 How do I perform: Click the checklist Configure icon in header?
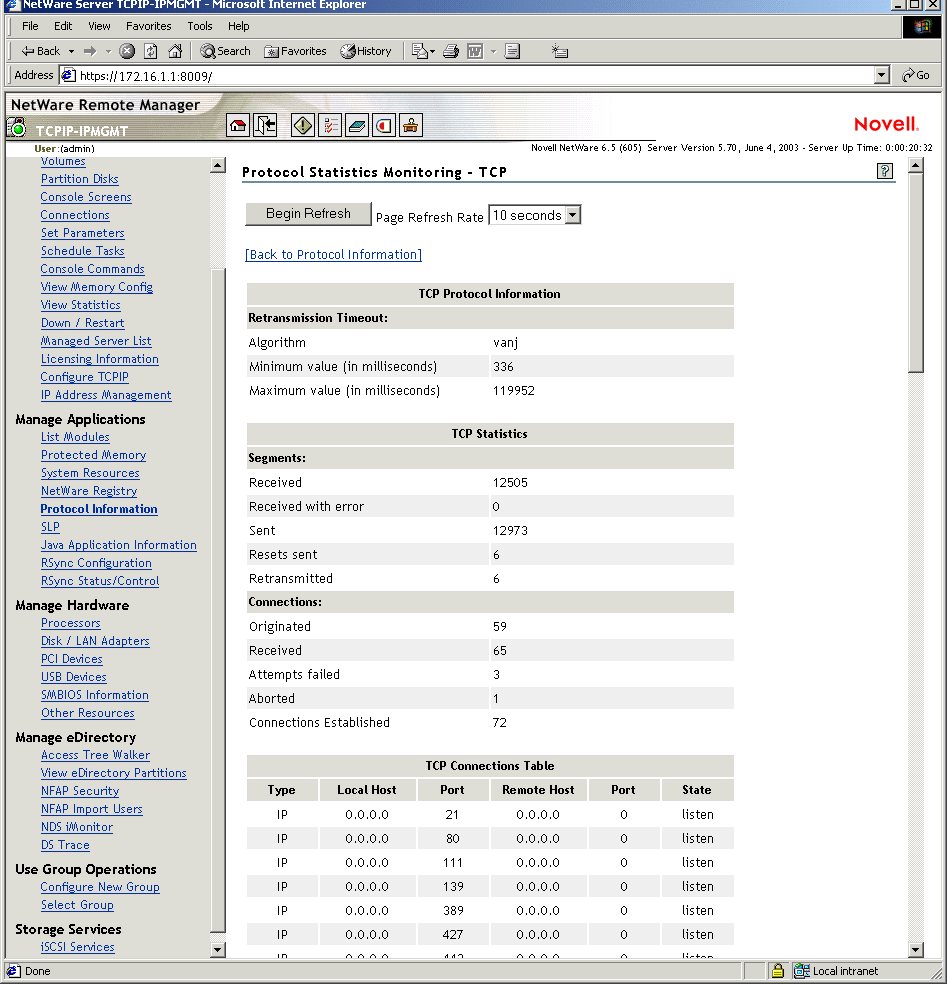331,125
